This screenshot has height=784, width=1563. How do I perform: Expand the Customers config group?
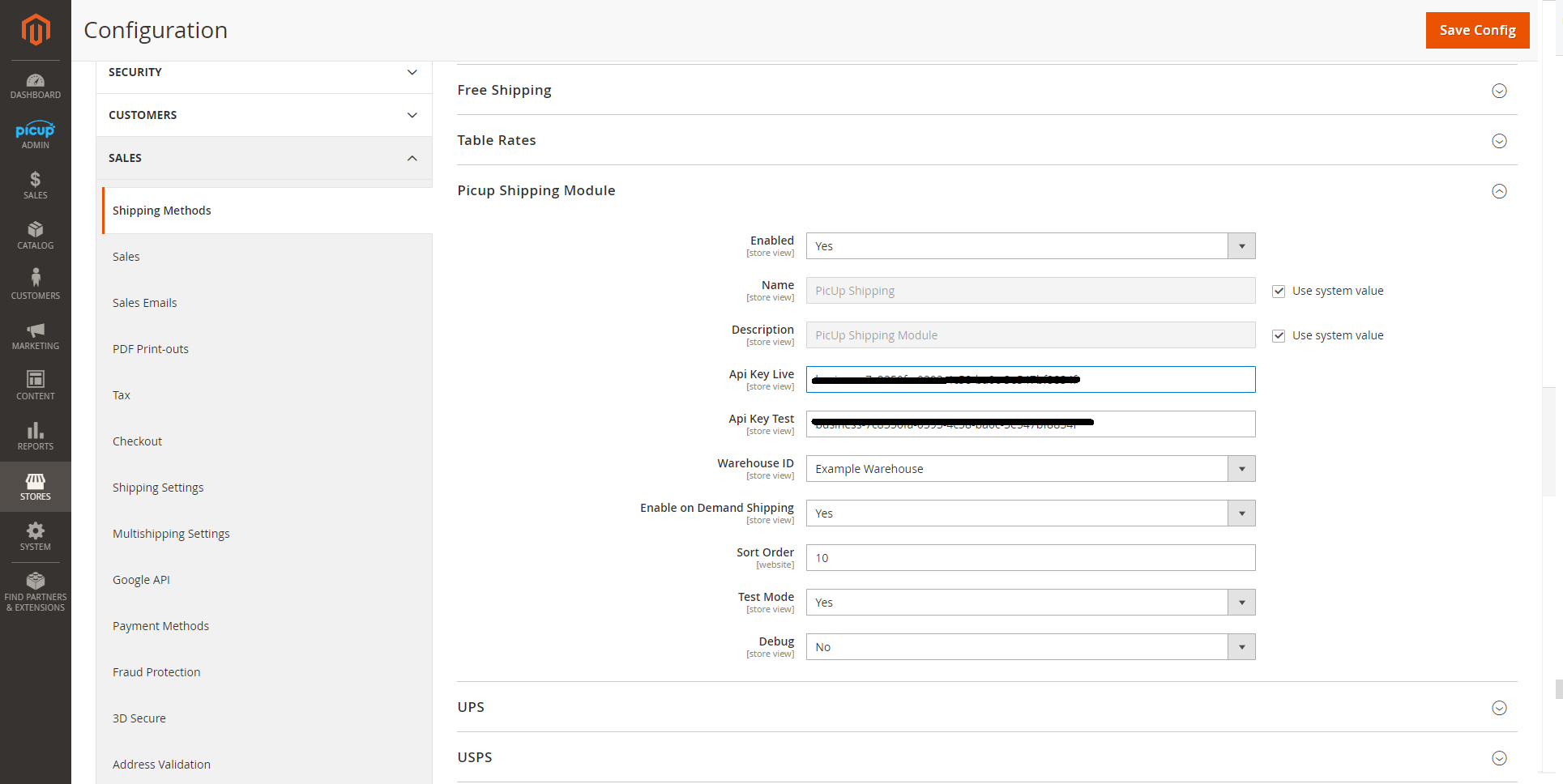click(x=264, y=115)
